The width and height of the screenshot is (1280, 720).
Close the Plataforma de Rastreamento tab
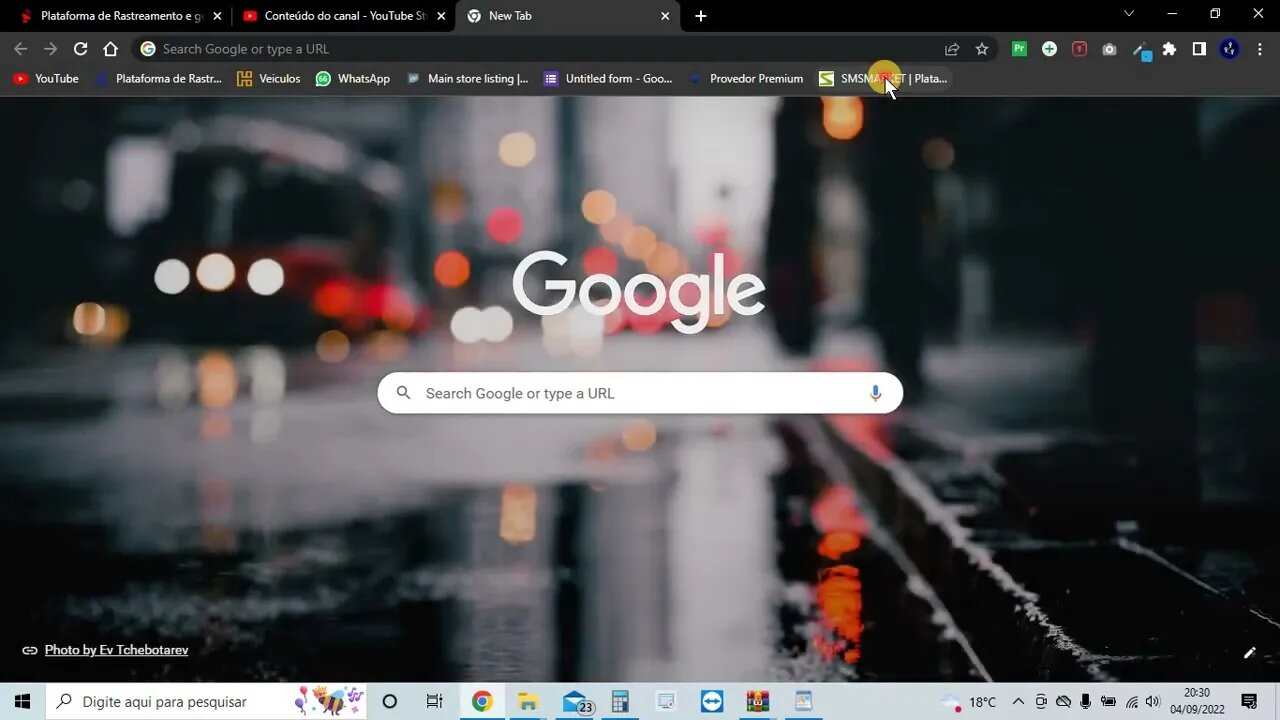pos(217,16)
